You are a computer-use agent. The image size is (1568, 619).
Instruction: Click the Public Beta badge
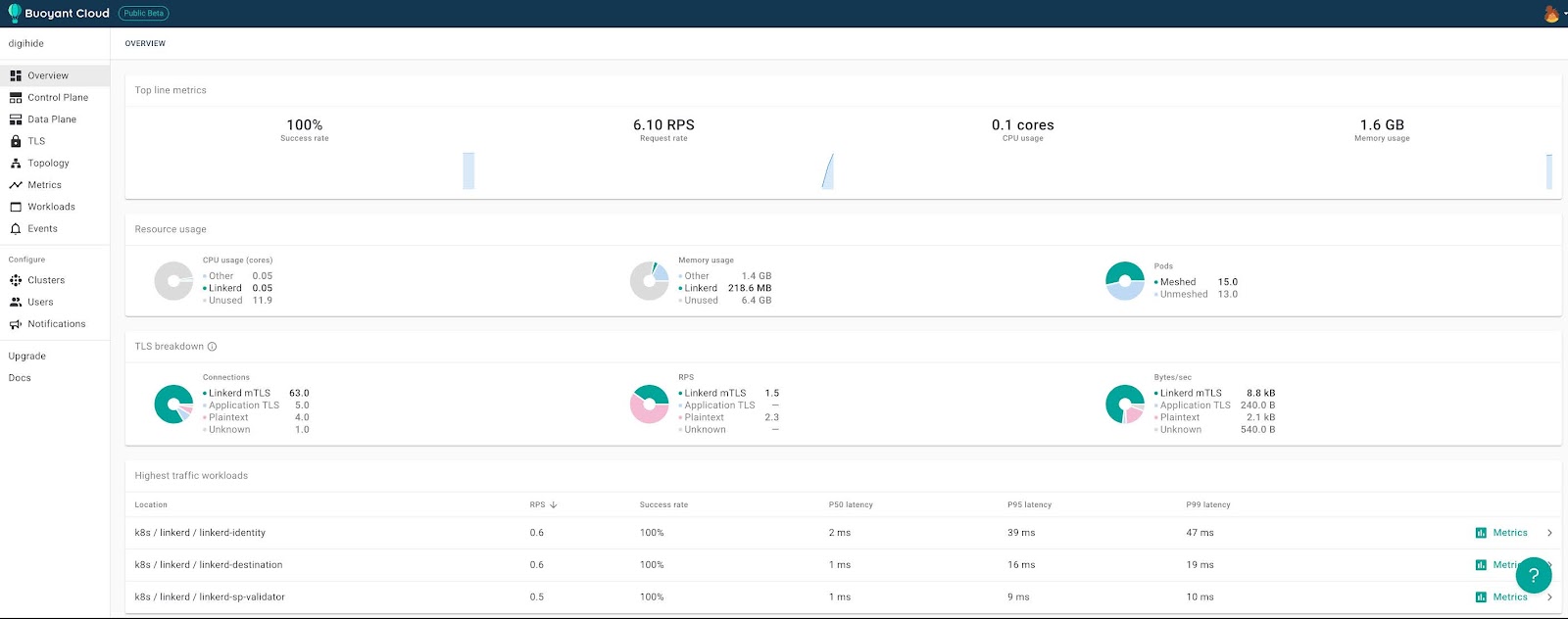[x=144, y=14]
